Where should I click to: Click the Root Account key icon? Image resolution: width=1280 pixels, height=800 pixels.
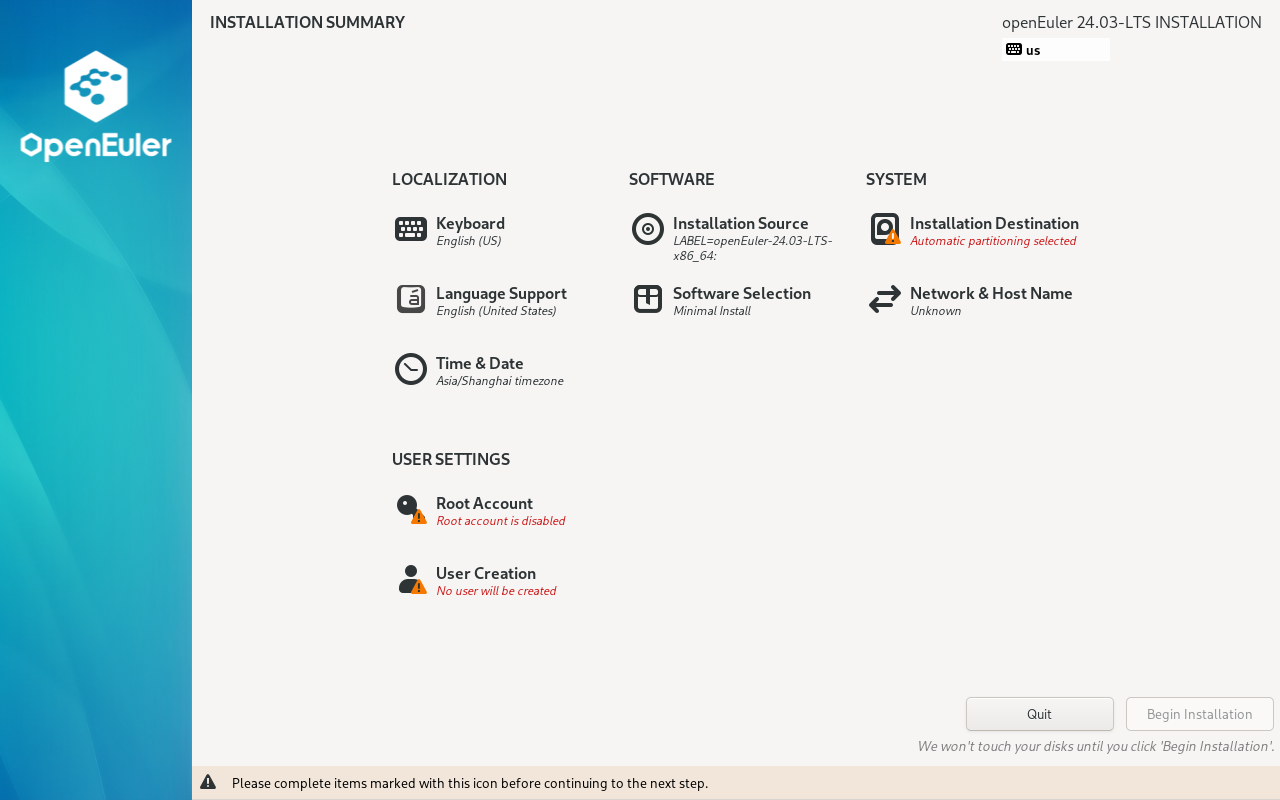(x=410, y=509)
